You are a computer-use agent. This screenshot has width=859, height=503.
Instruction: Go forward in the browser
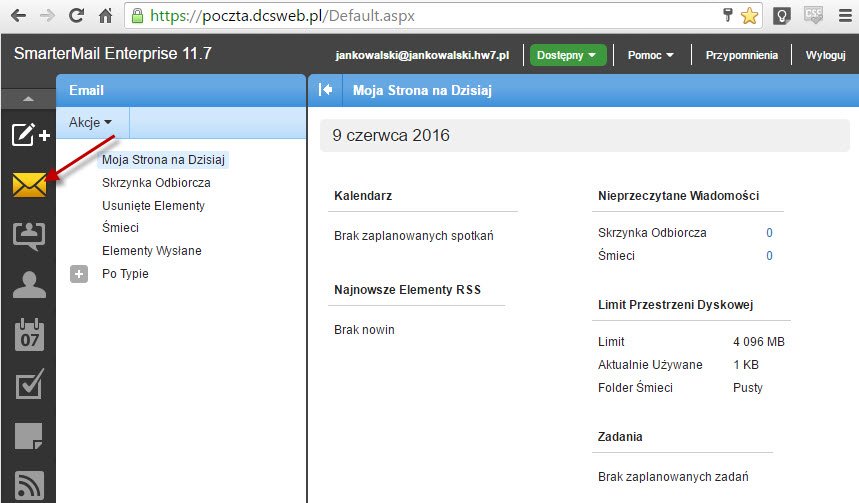(48, 15)
